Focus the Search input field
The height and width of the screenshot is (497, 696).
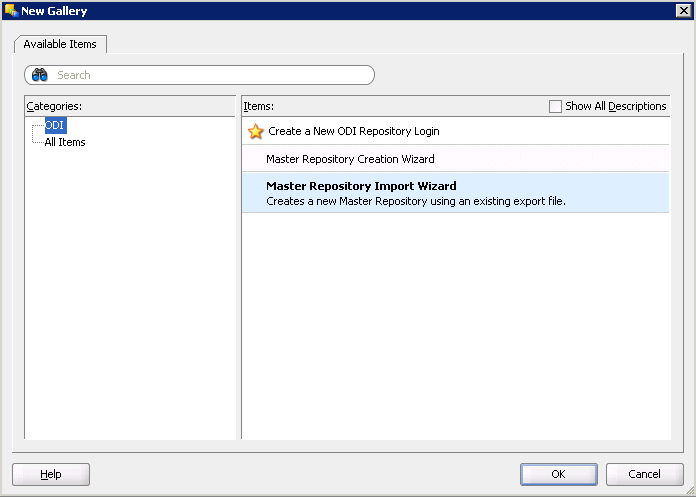pos(199,75)
